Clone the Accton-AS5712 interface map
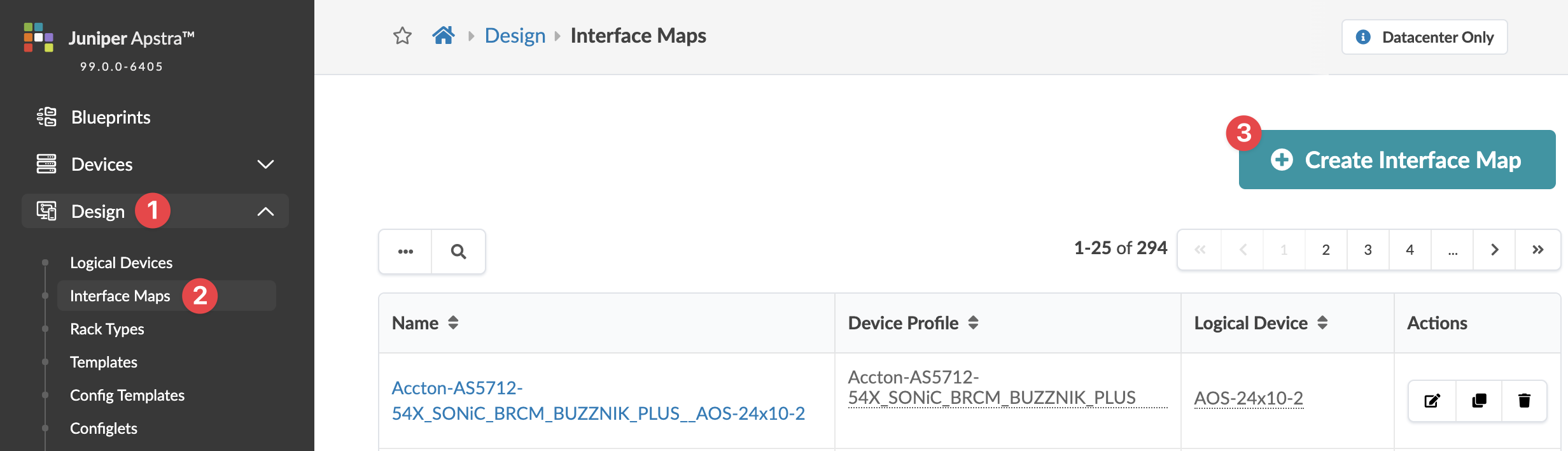The image size is (1568, 451). pyautogui.click(x=1479, y=401)
